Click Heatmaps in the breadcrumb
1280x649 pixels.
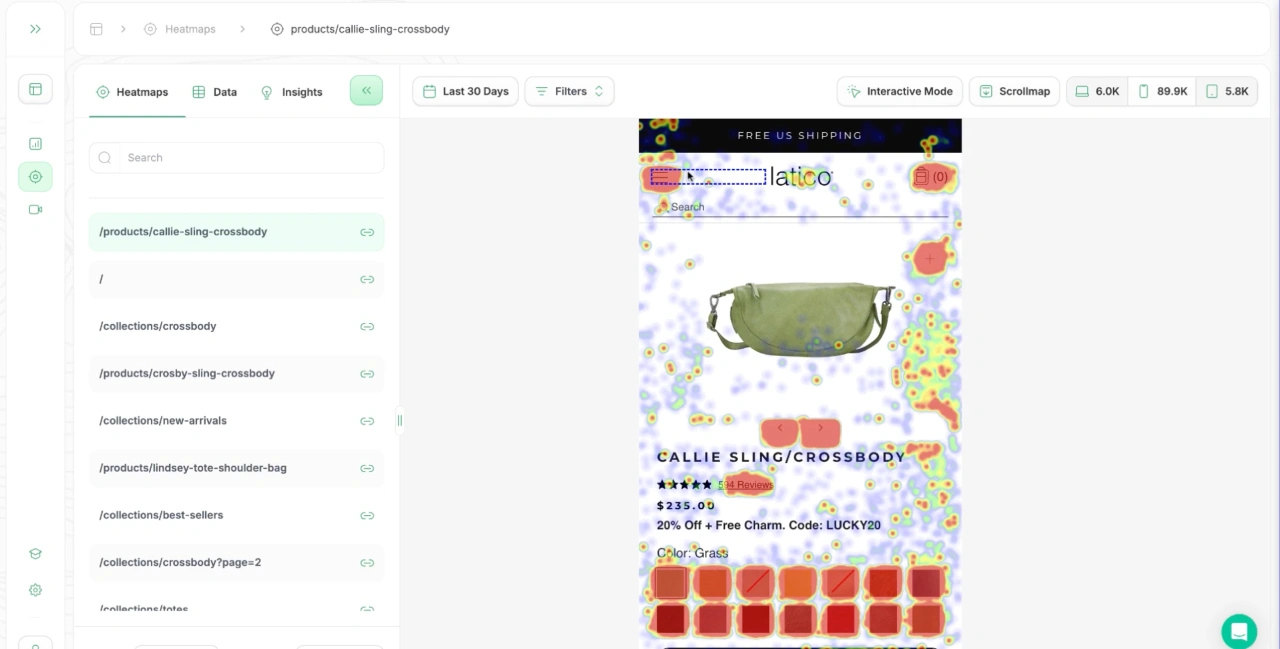tap(190, 29)
